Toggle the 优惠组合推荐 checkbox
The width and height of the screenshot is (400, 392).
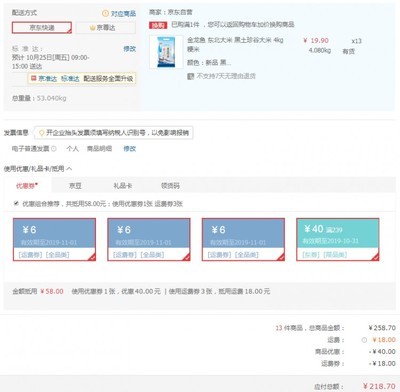point(16,203)
